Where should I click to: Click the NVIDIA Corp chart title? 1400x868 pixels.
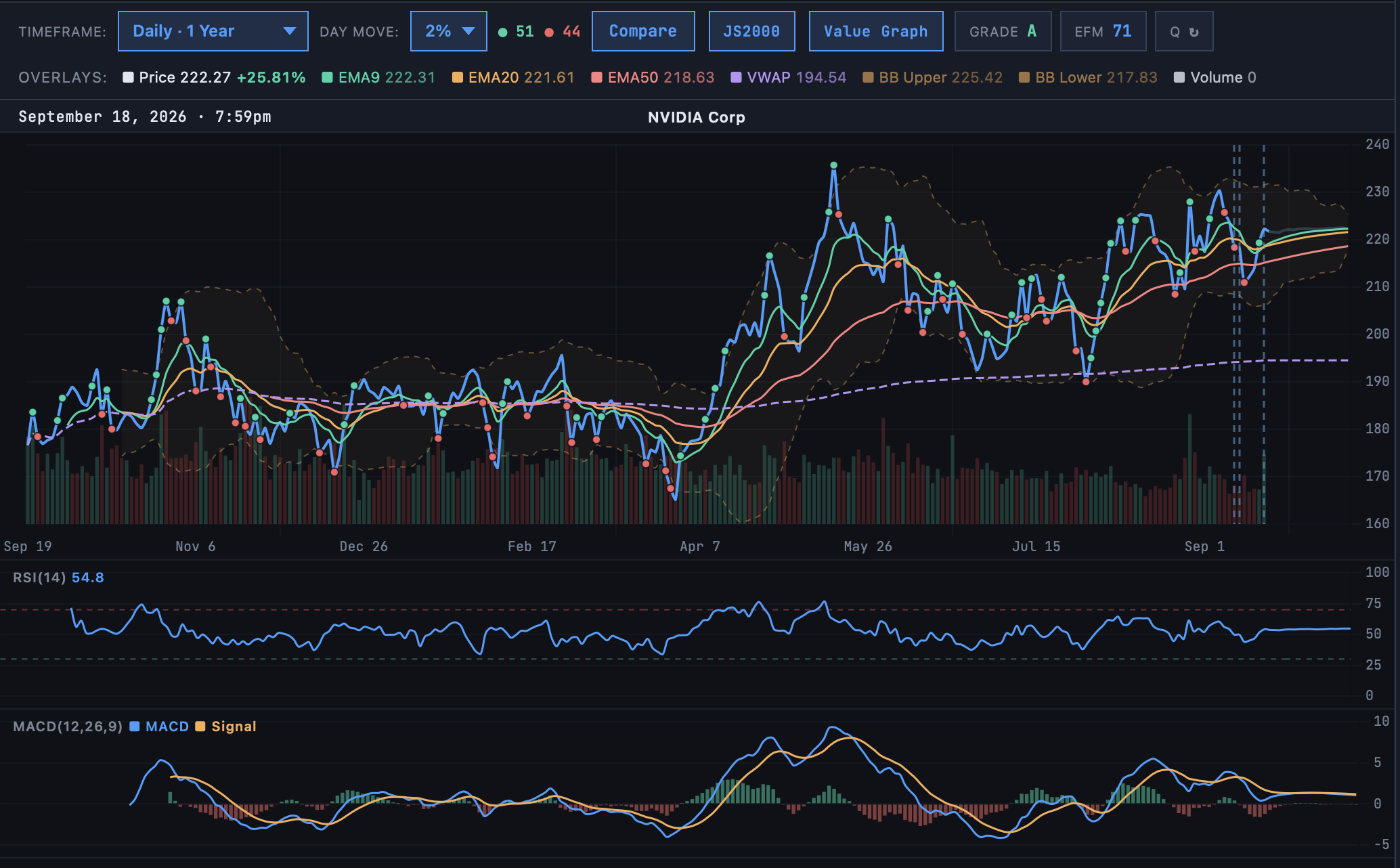(696, 117)
